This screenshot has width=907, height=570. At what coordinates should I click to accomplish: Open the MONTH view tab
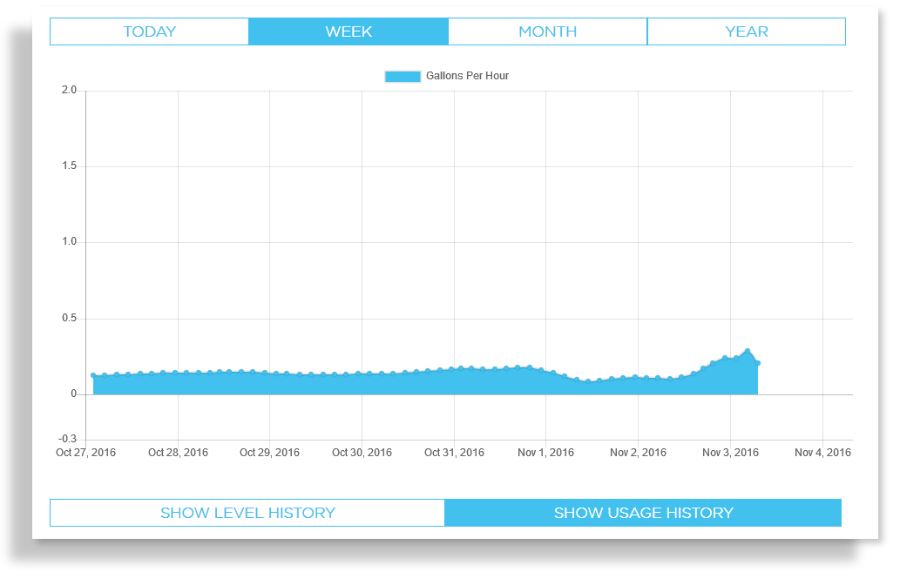tap(547, 32)
